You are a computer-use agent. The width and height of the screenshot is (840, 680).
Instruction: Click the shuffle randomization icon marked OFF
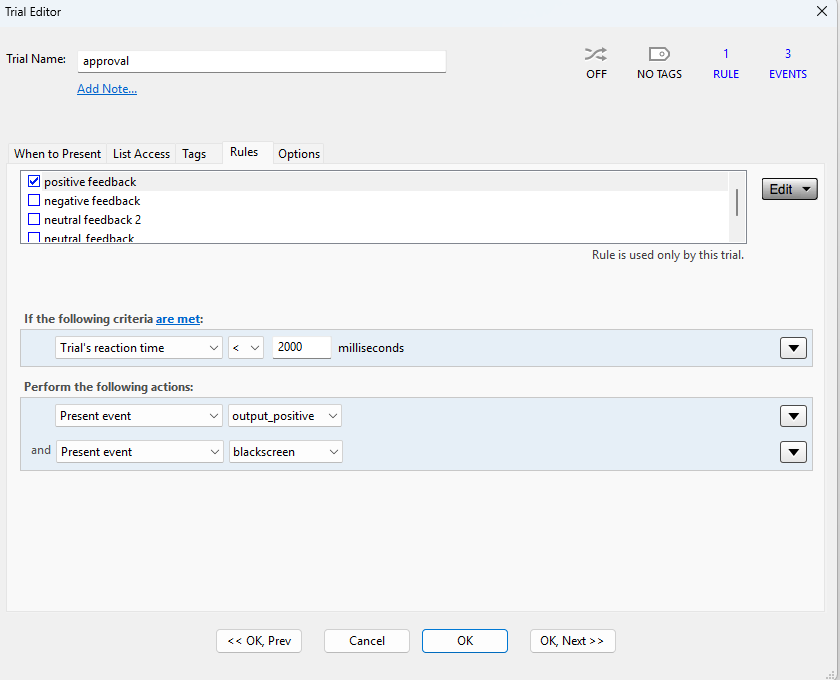tap(596, 55)
